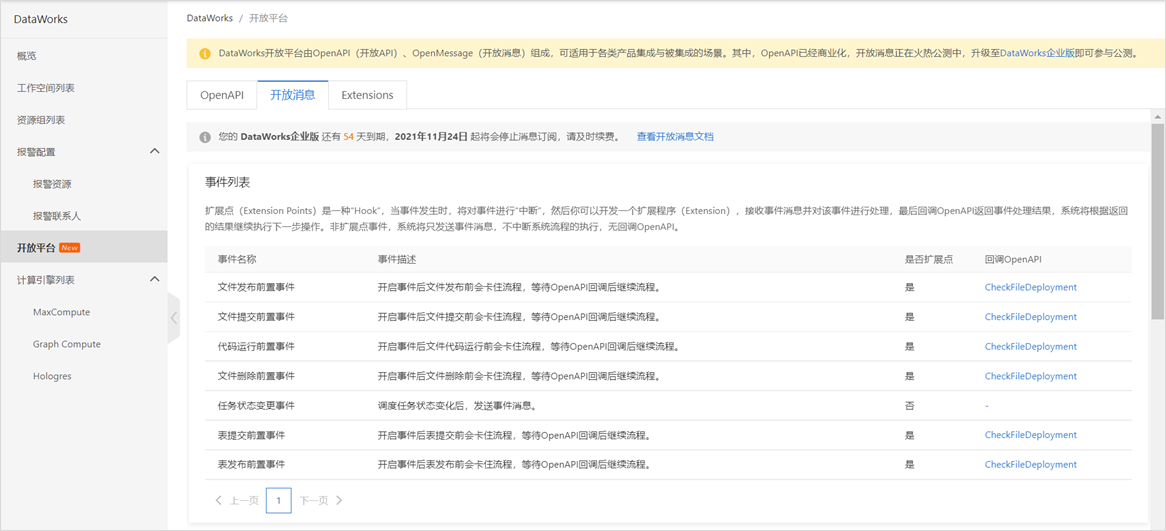
Task: Select 开放平台 in the sidebar
Action: 83,247
